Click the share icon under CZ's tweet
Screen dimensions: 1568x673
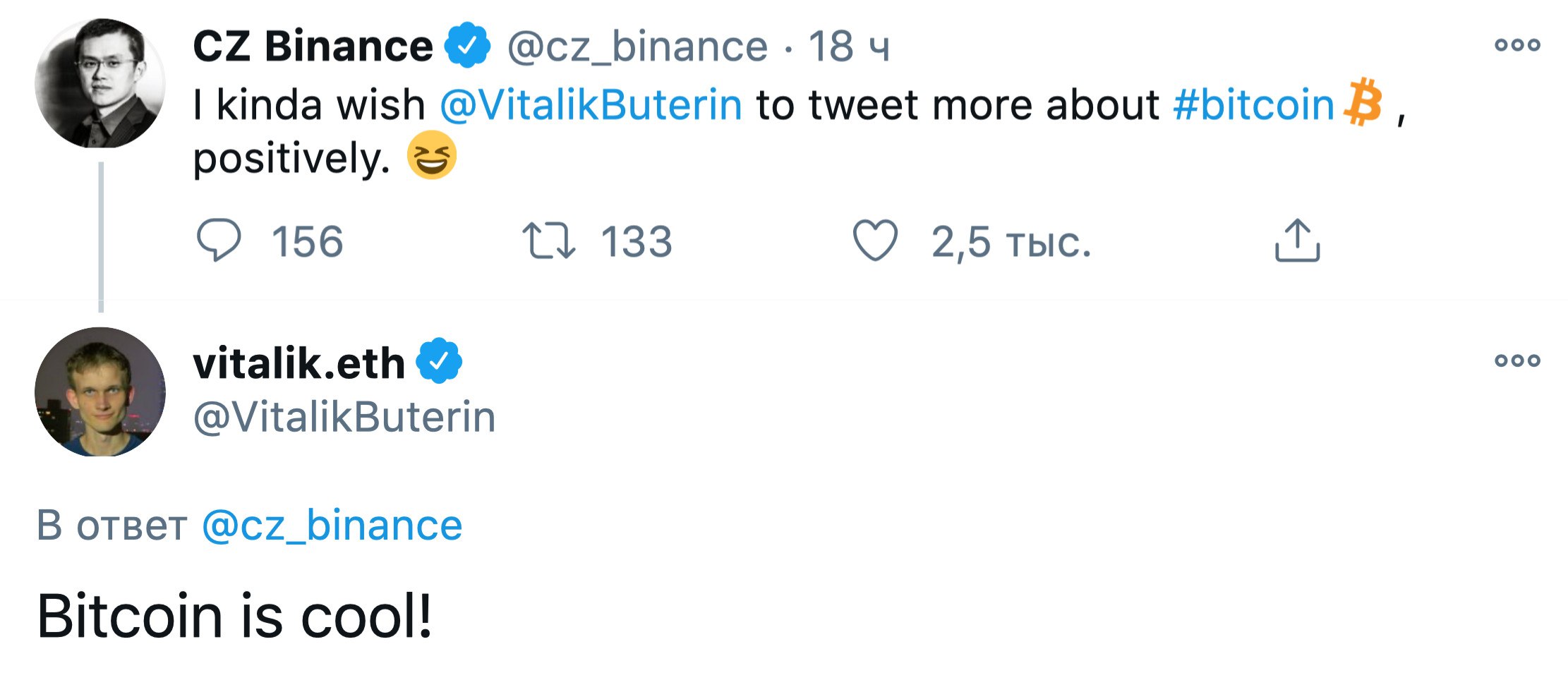pyautogui.click(x=1297, y=241)
